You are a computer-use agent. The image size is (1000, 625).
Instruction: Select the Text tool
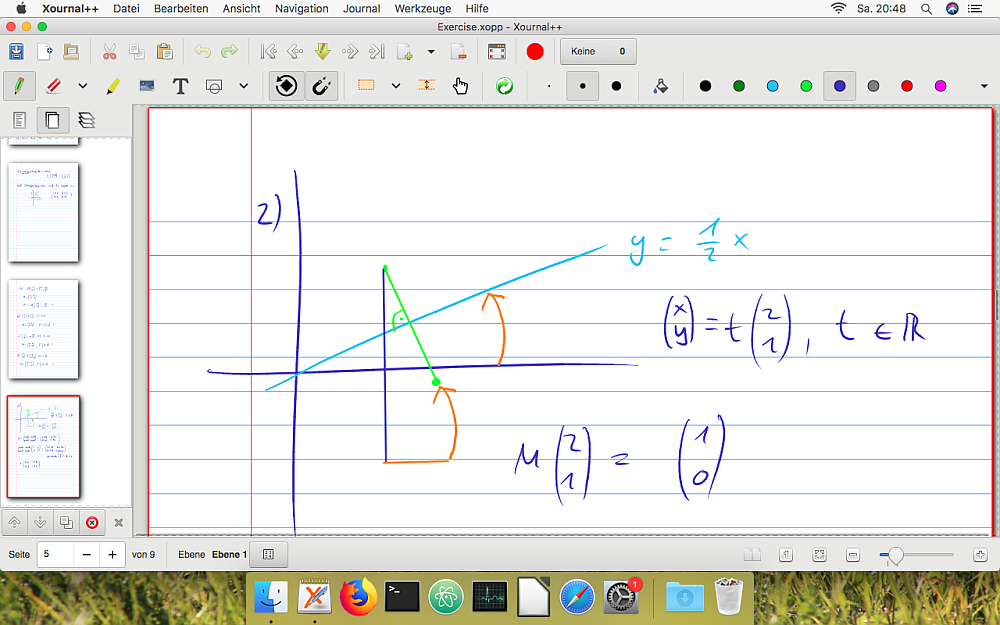pyautogui.click(x=180, y=85)
